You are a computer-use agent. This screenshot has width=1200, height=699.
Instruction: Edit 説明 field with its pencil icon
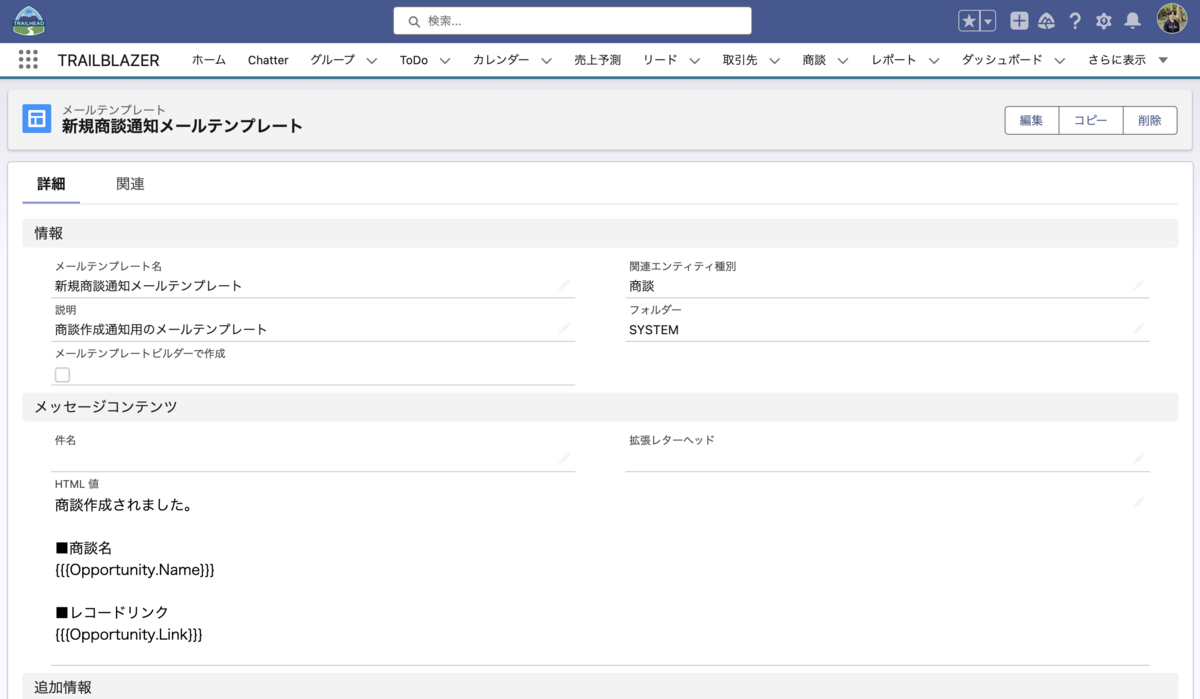point(565,329)
